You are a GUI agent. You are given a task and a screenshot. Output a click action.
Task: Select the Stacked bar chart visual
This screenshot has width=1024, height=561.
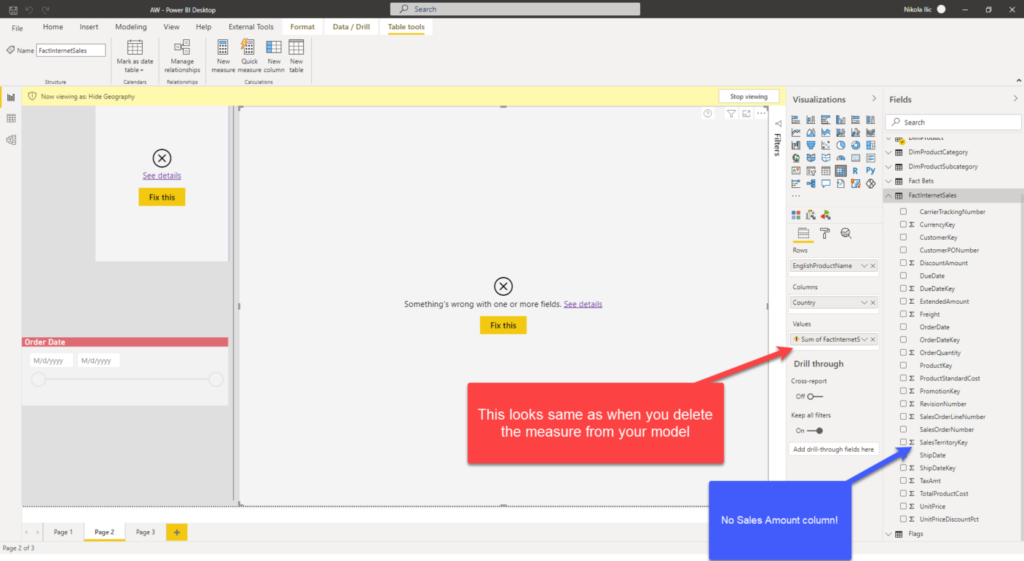[x=795, y=120]
